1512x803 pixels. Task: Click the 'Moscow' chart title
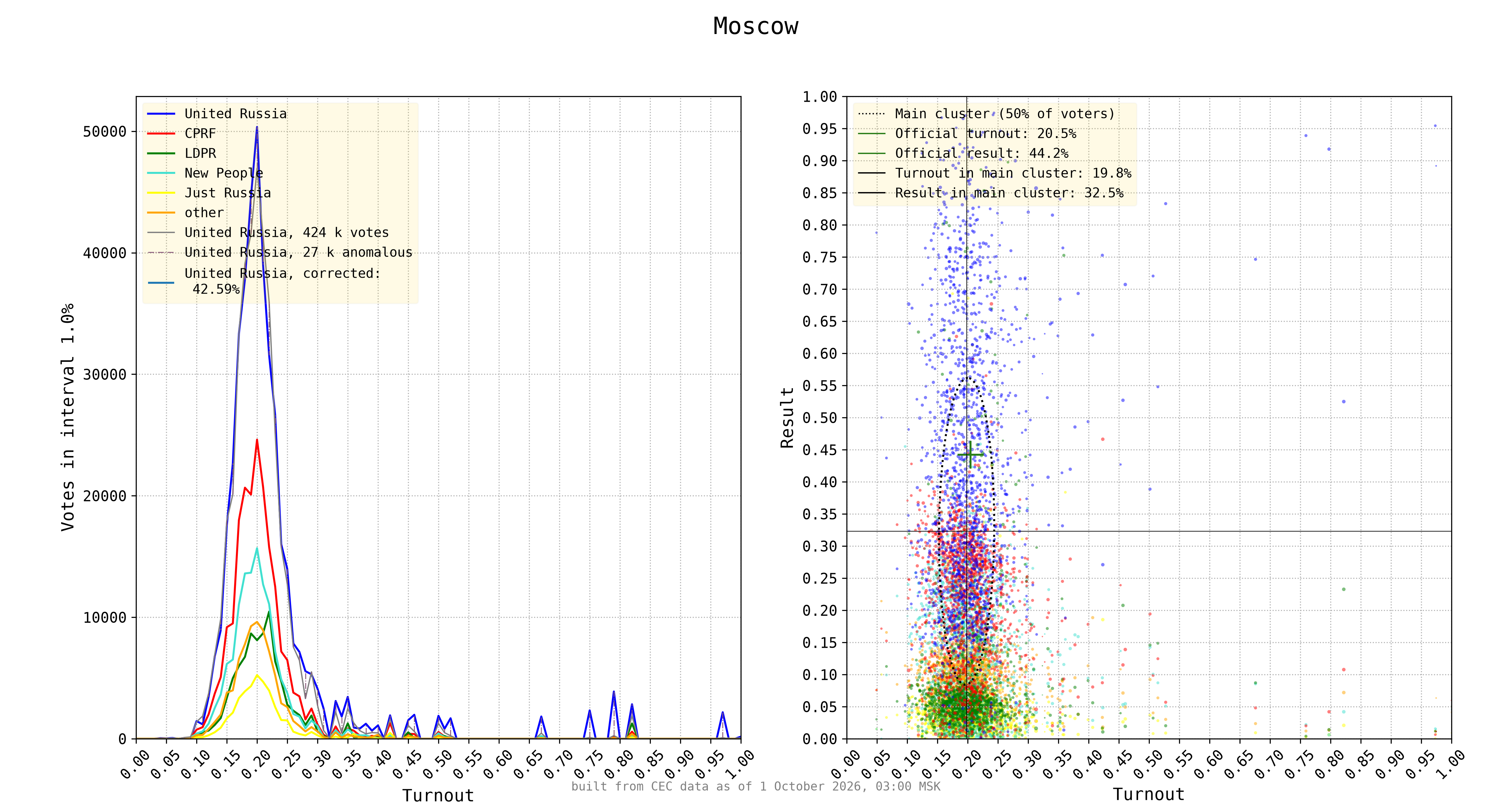(x=755, y=26)
